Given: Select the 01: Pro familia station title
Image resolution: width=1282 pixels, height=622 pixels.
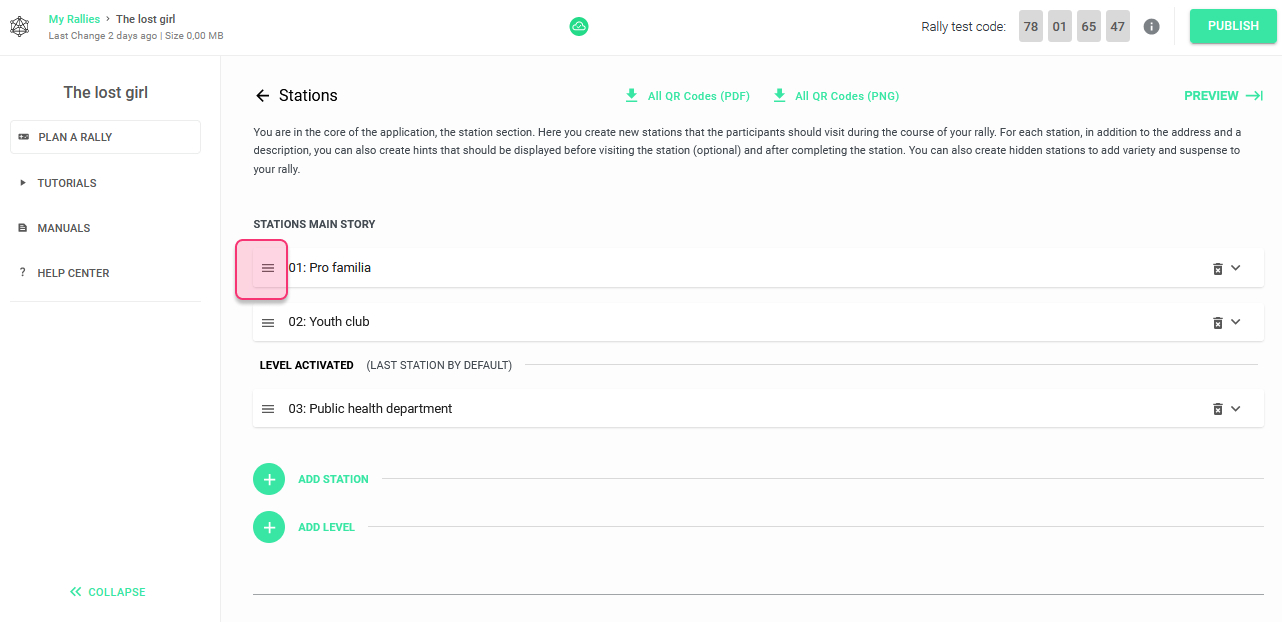Looking at the screenshot, I should pyautogui.click(x=330, y=268).
